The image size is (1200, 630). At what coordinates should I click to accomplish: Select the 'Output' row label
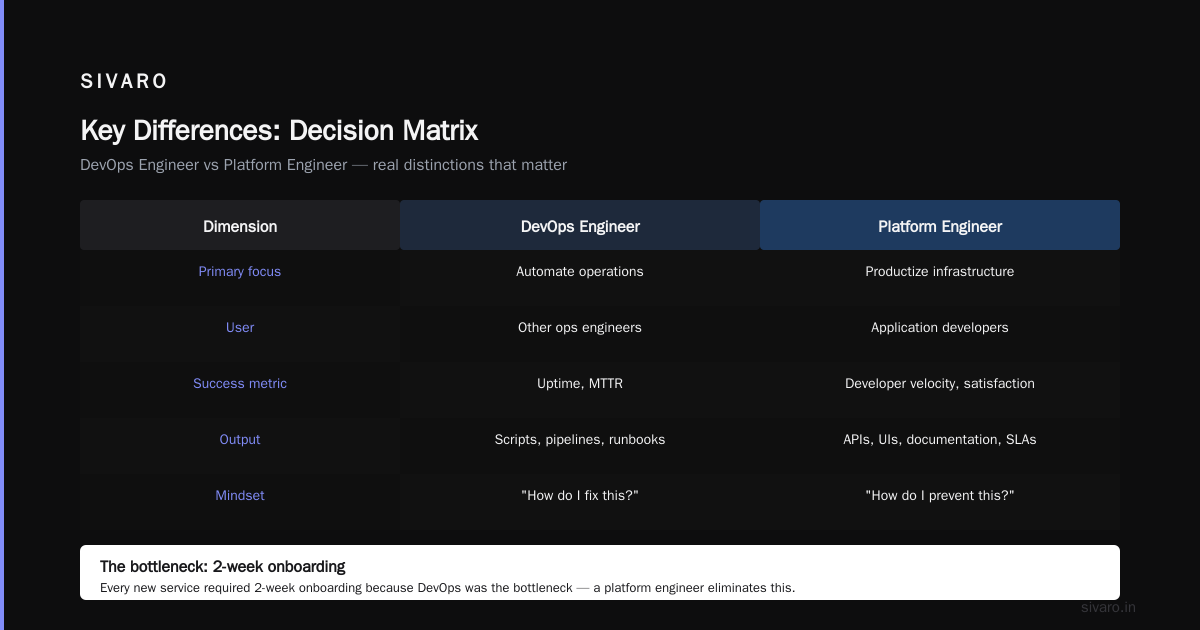(240, 440)
